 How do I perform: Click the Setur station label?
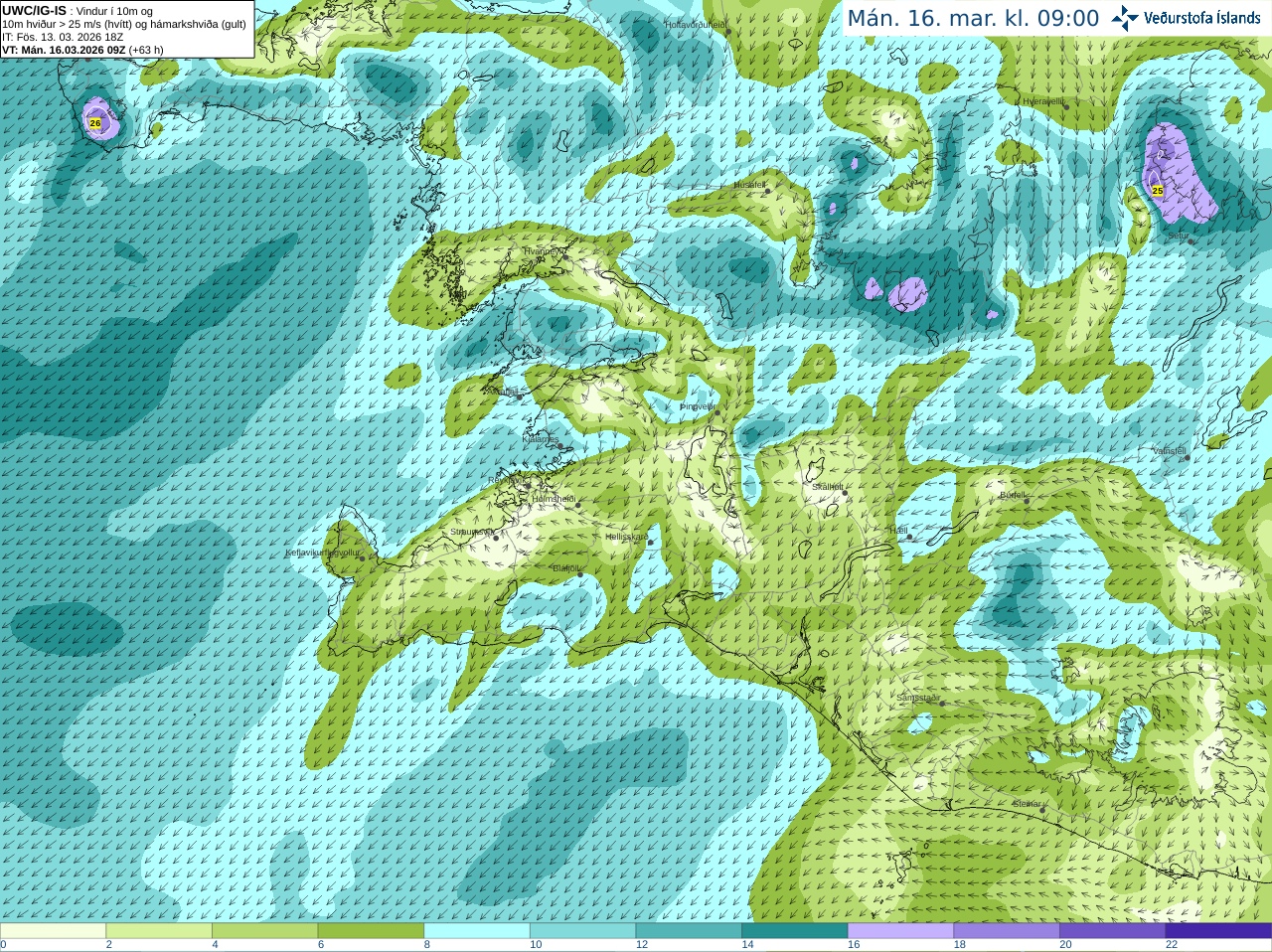point(1178,236)
